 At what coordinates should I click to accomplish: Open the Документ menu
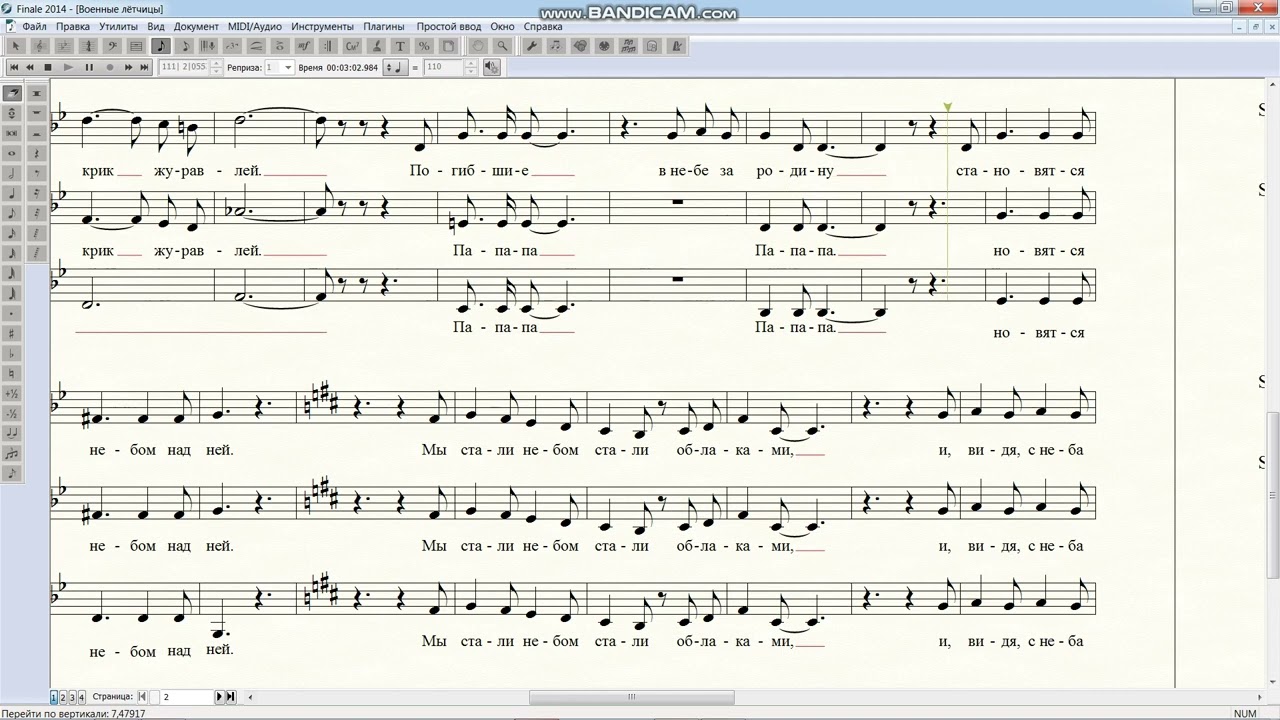[x=196, y=26]
